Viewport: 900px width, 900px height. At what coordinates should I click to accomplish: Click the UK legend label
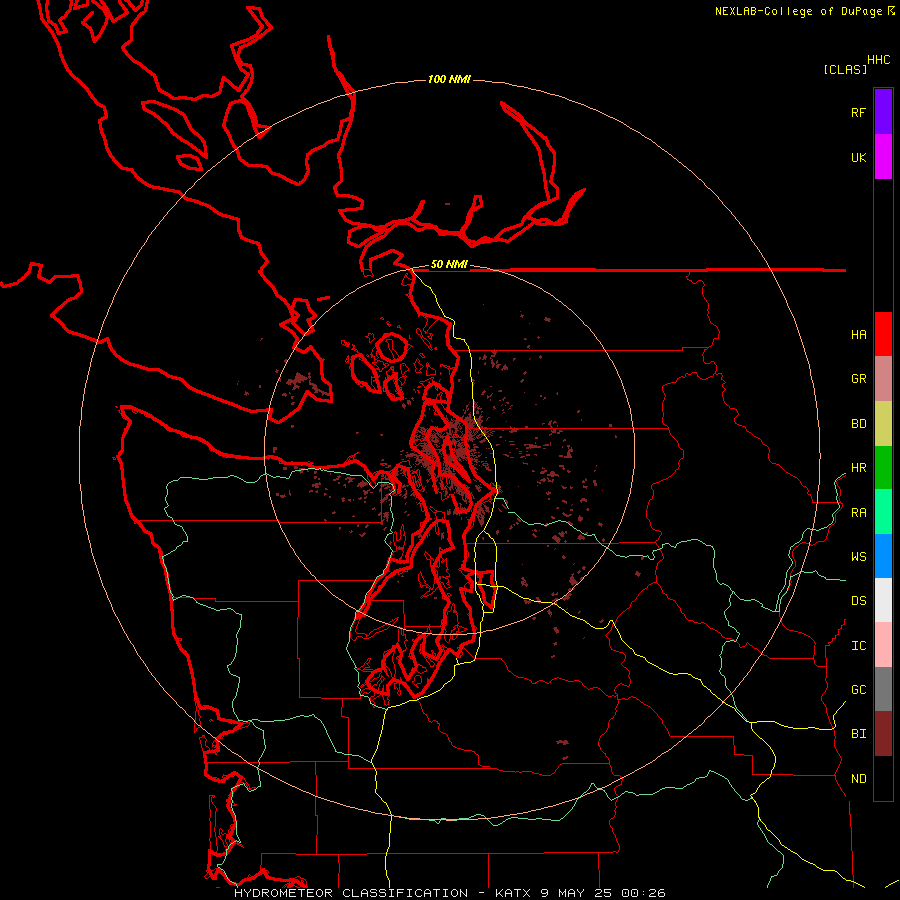(x=858, y=157)
